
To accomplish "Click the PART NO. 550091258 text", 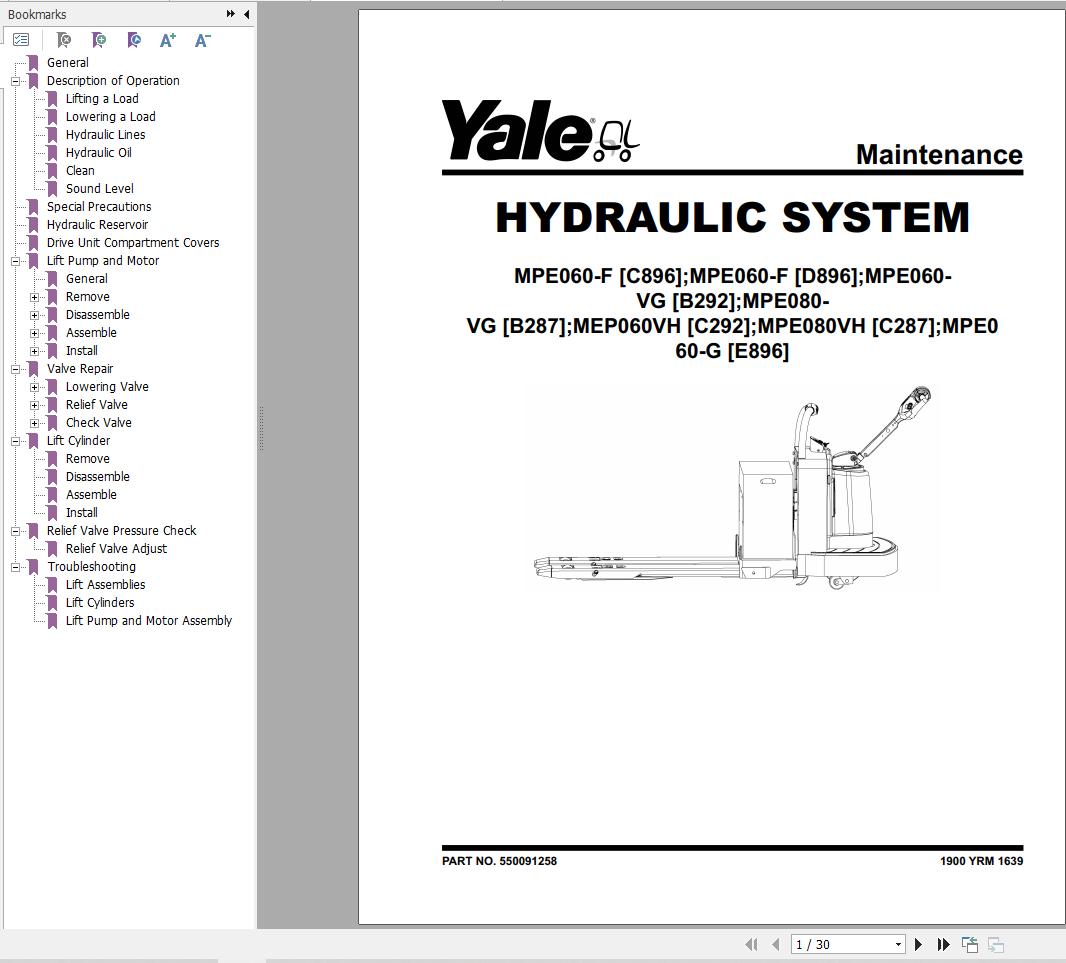I will [x=499, y=861].
